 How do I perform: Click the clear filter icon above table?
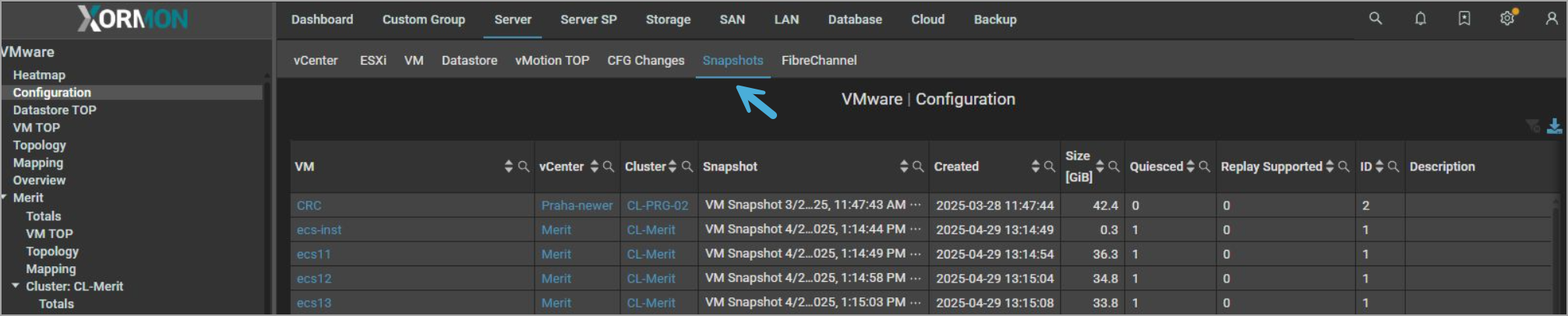[1533, 126]
